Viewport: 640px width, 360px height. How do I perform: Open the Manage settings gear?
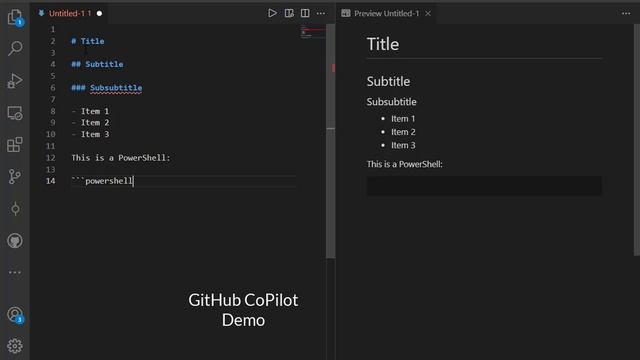click(15, 346)
